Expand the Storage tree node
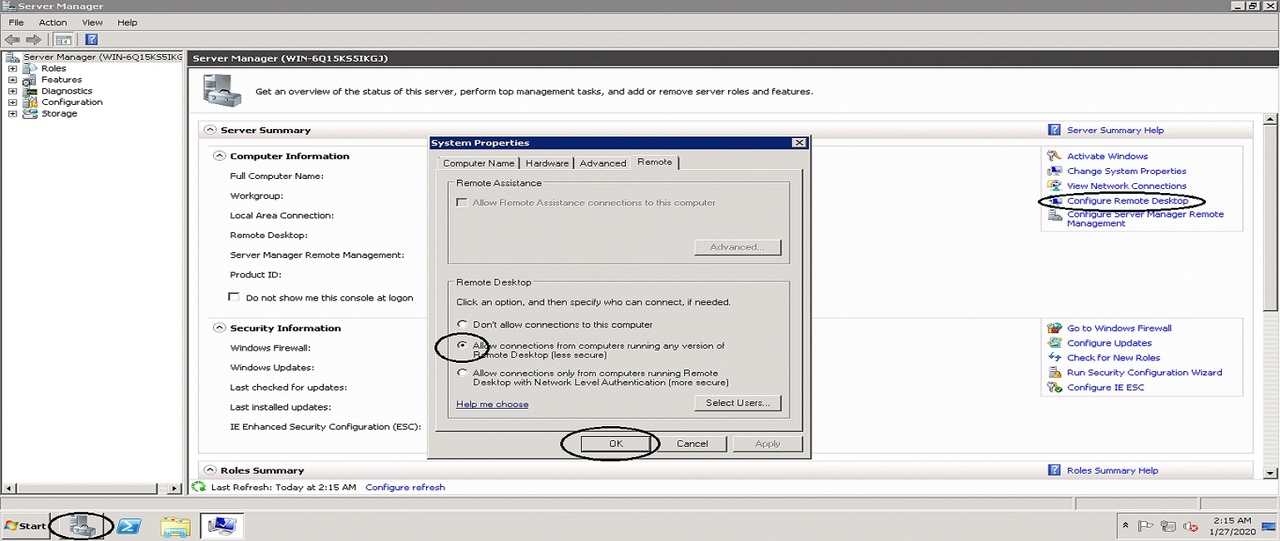This screenshot has width=1280, height=541. tap(12, 113)
